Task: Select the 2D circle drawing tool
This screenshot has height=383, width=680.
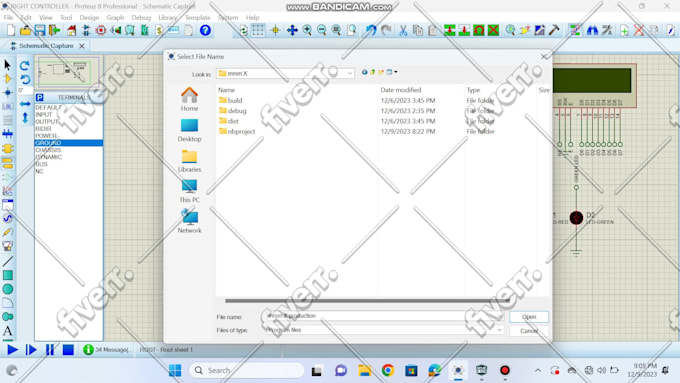Action: (7, 289)
